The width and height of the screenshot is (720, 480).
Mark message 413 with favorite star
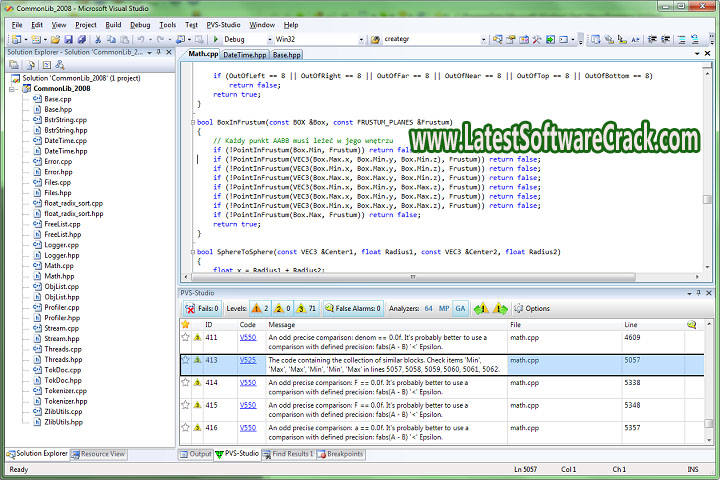[186, 360]
